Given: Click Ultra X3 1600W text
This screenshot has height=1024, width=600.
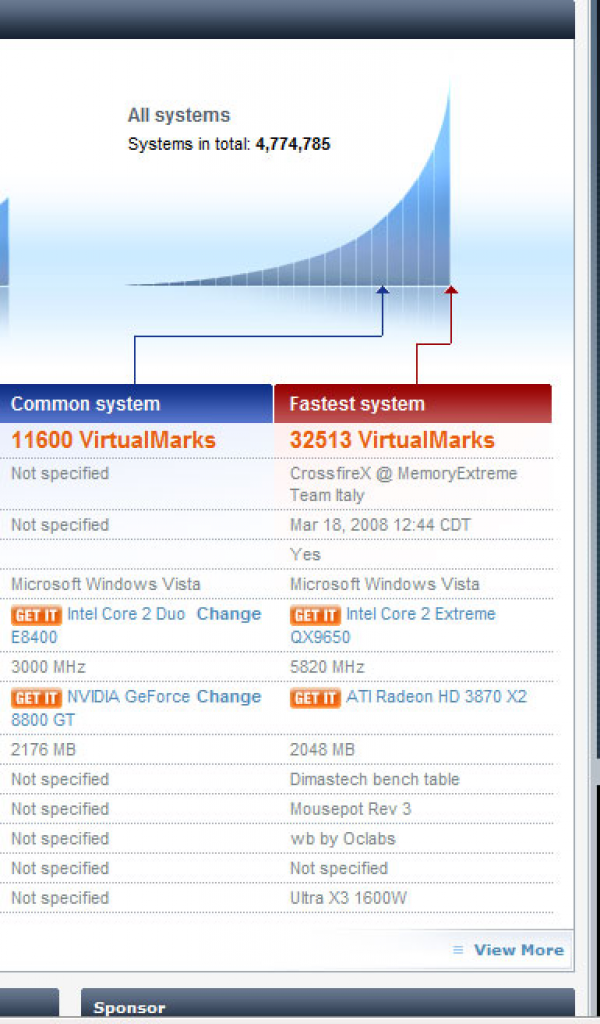Looking at the screenshot, I should pos(348,898).
